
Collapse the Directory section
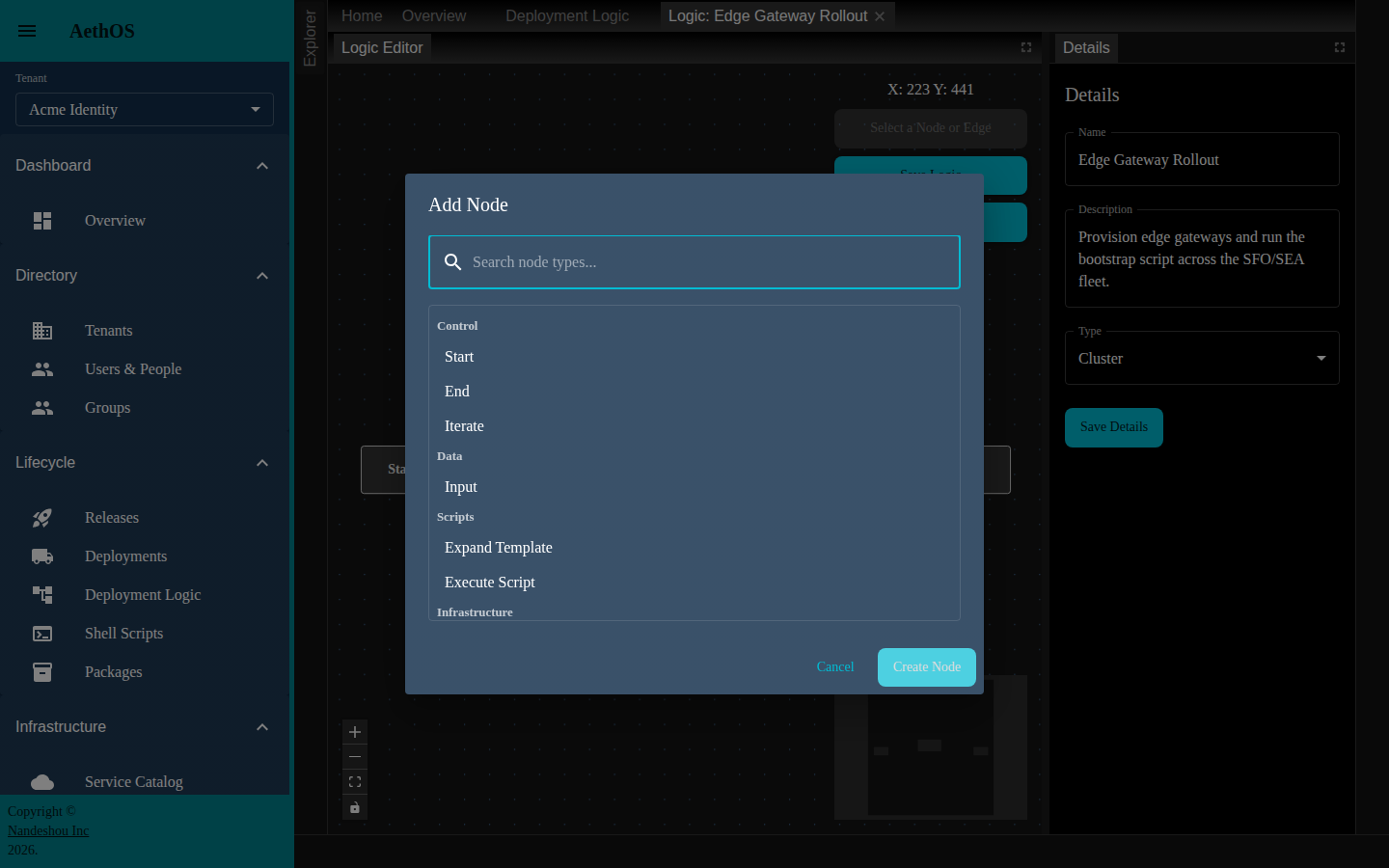(x=262, y=276)
